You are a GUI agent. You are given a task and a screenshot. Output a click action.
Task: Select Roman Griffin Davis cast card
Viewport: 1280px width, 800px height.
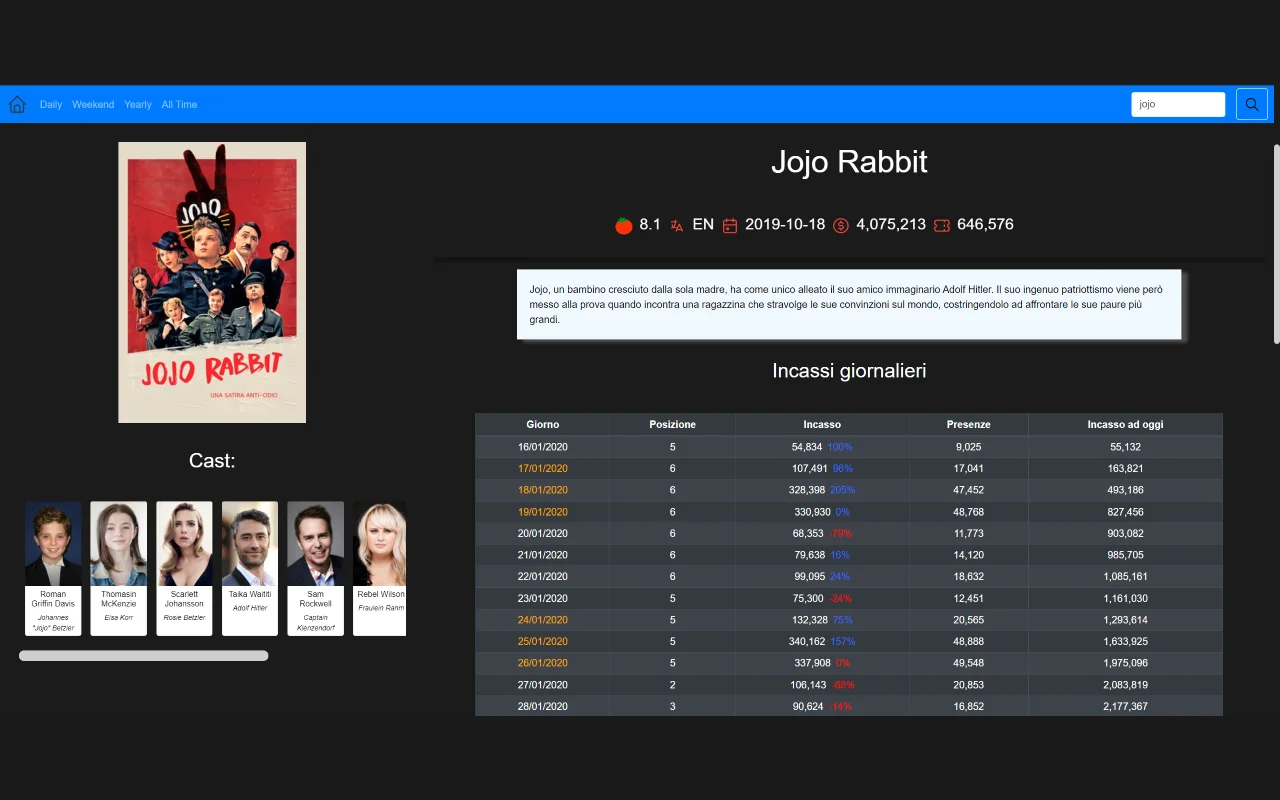coord(53,568)
